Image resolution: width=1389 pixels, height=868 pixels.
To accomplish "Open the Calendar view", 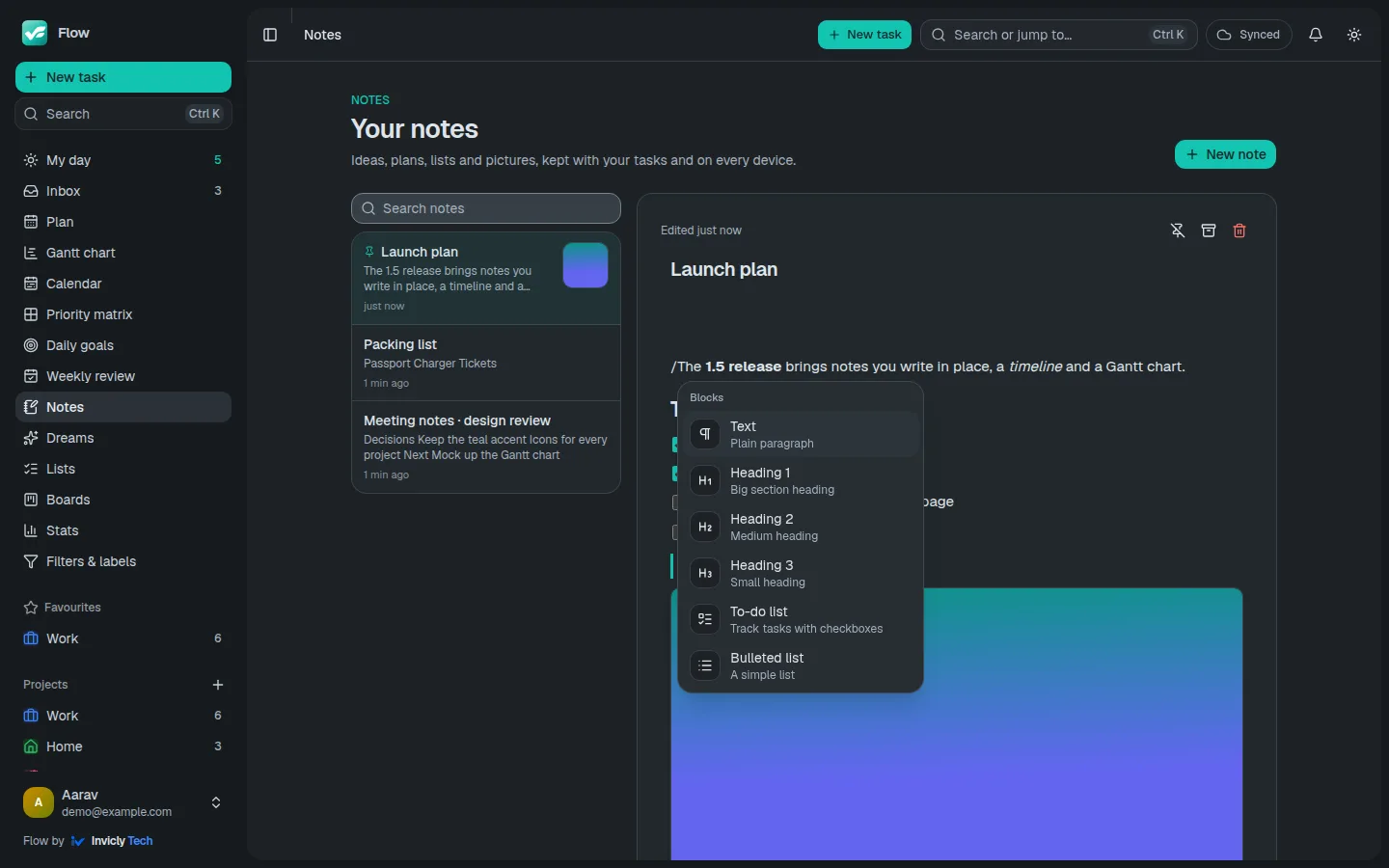I will click(123, 284).
